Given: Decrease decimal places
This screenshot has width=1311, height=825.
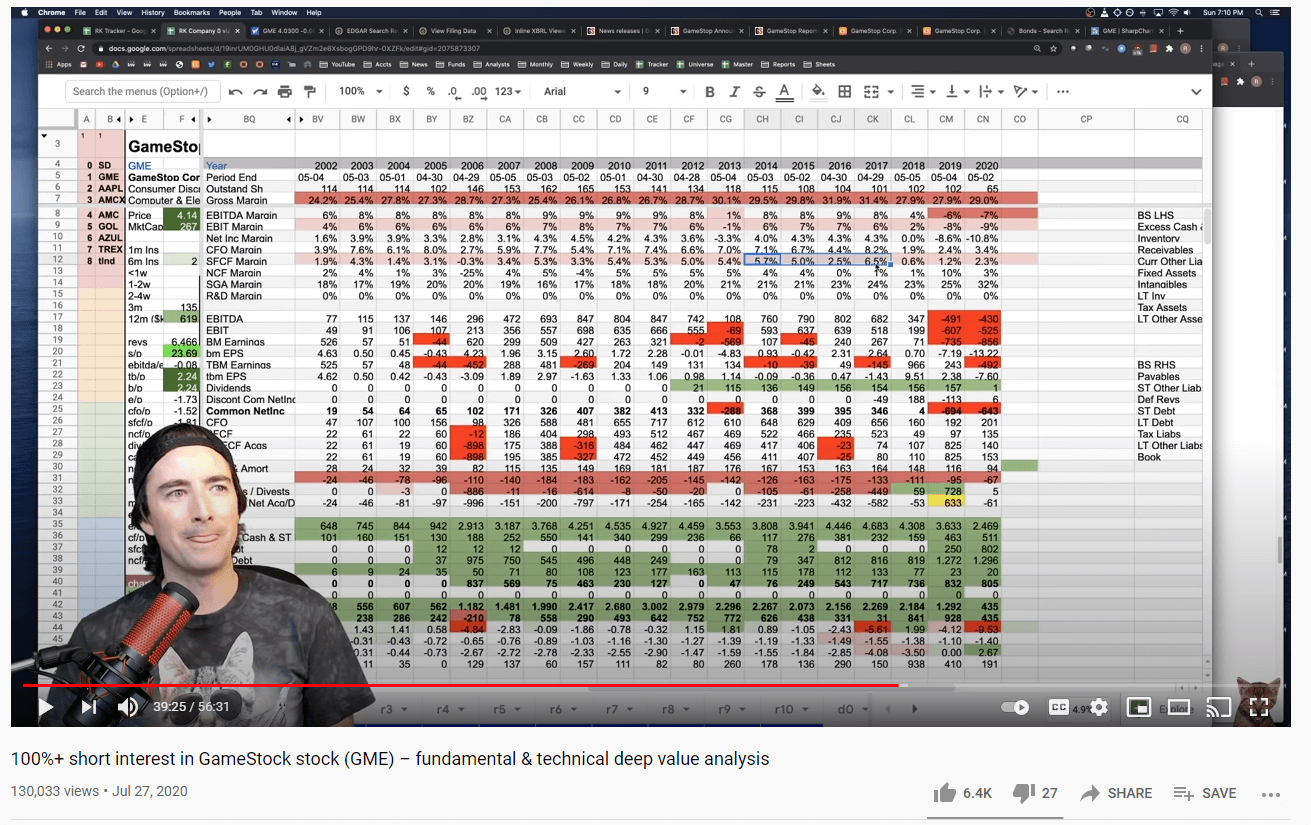Looking at the screenshot, I should (454, 91).
